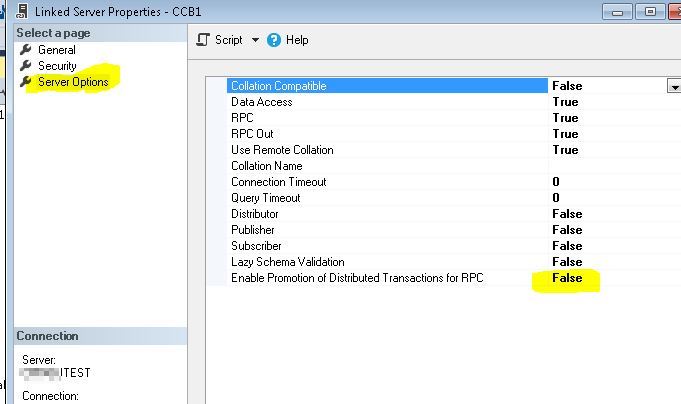The image size is (681, 404).
Task: Toggle Enable Promotion of Distributed Transactions value
Action: tap(567, 278)
